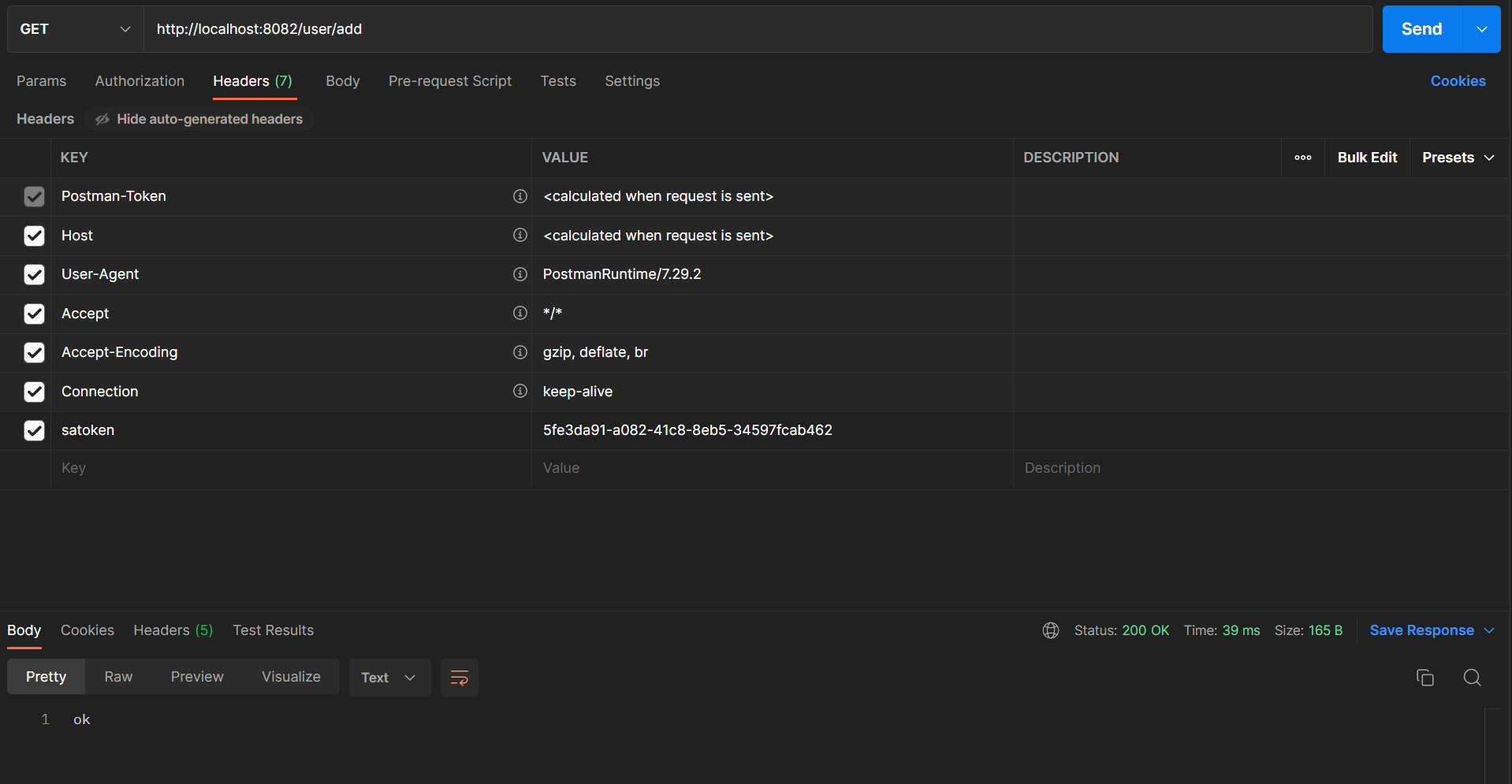The height and width of the screenshot is (784, 1512).
Task: Click the copy response icon
Action: 1424,678
